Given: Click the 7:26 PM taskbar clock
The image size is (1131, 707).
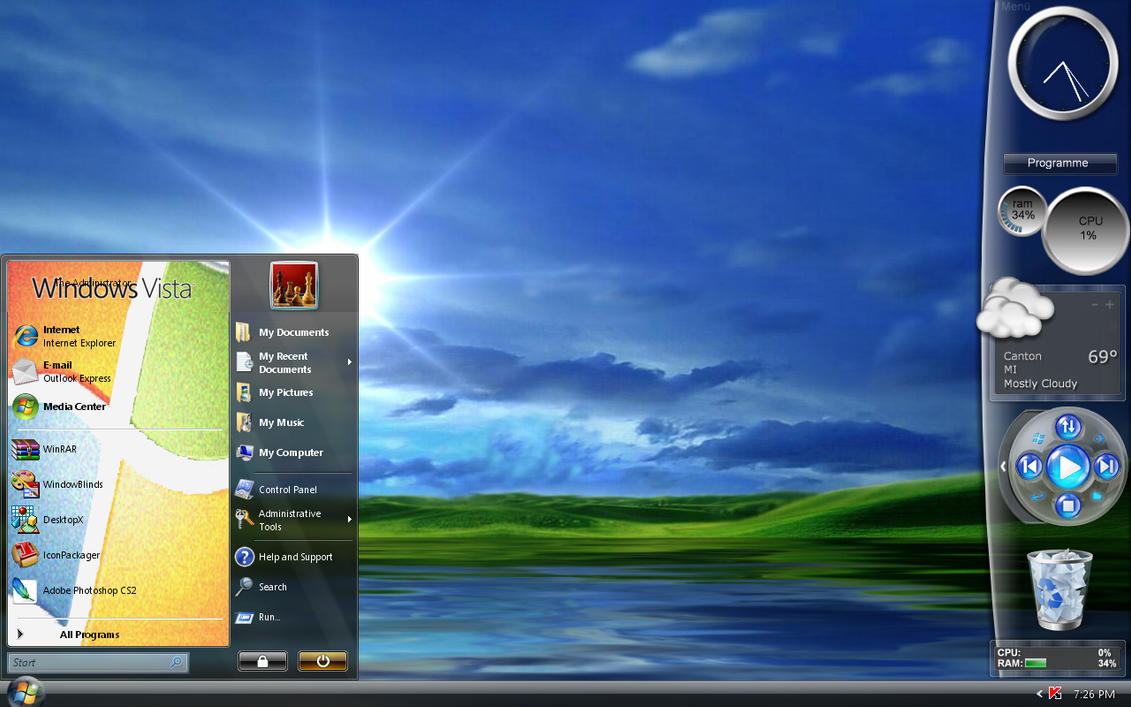Looking at the screenshot, I should (x=1094, y=694).
